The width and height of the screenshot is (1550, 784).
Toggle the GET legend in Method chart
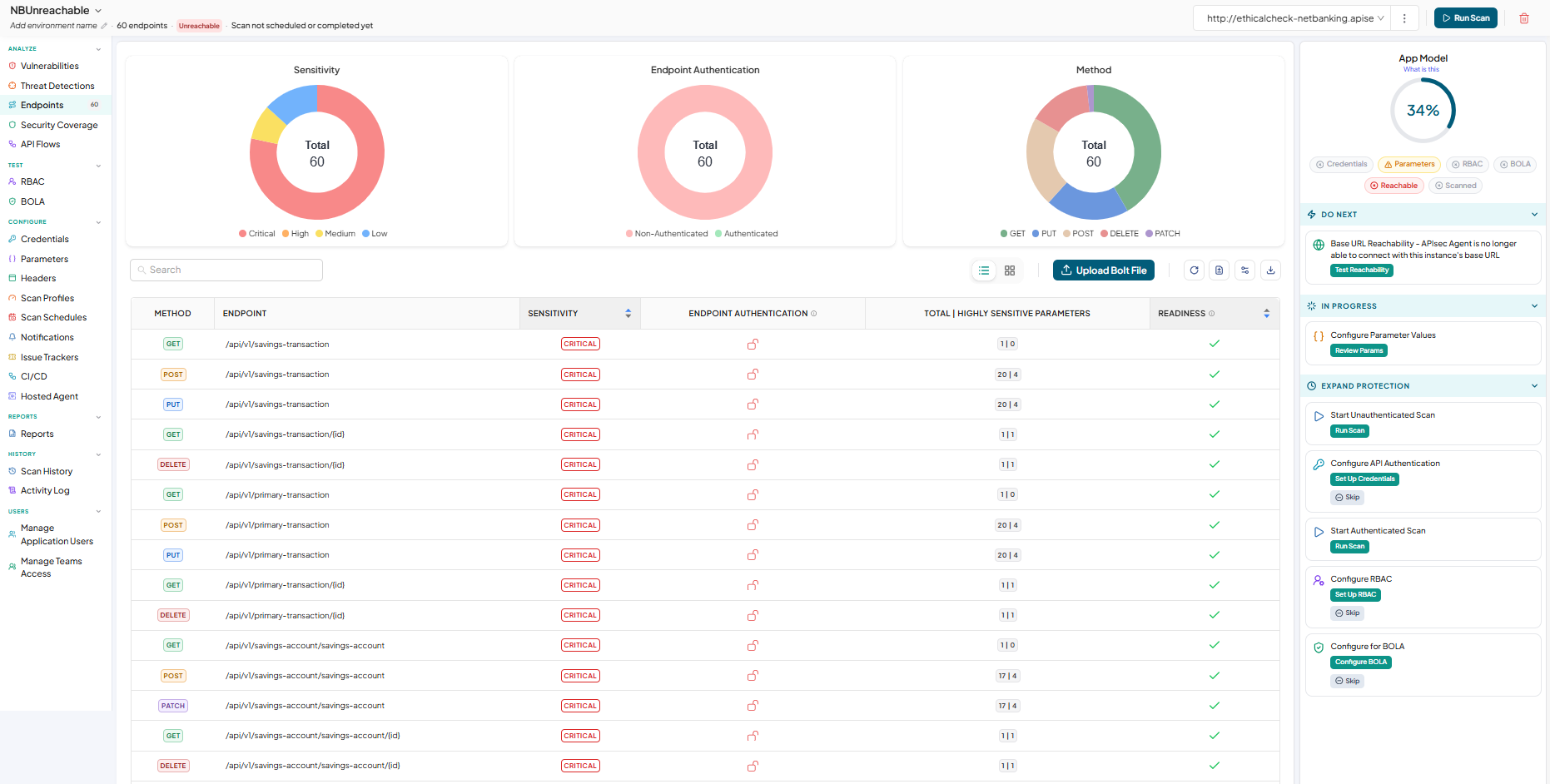(1013, 234)
